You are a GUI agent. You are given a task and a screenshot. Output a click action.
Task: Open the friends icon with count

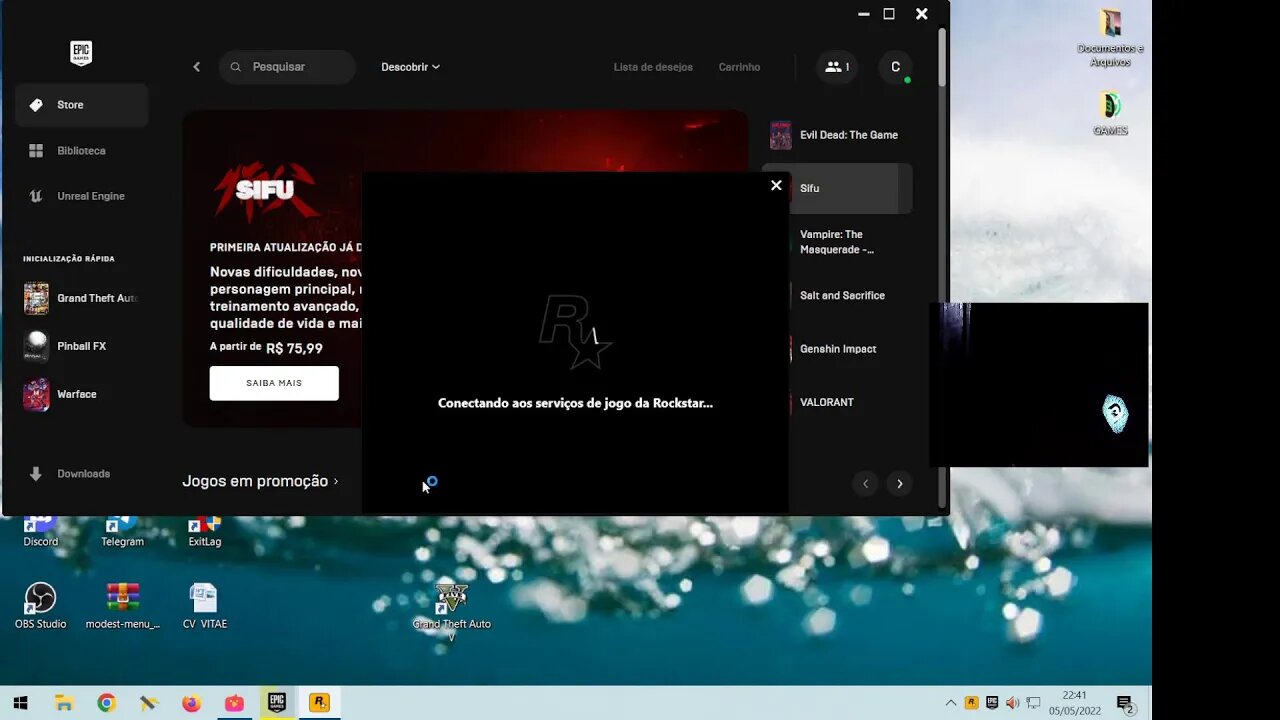(837, 67)
